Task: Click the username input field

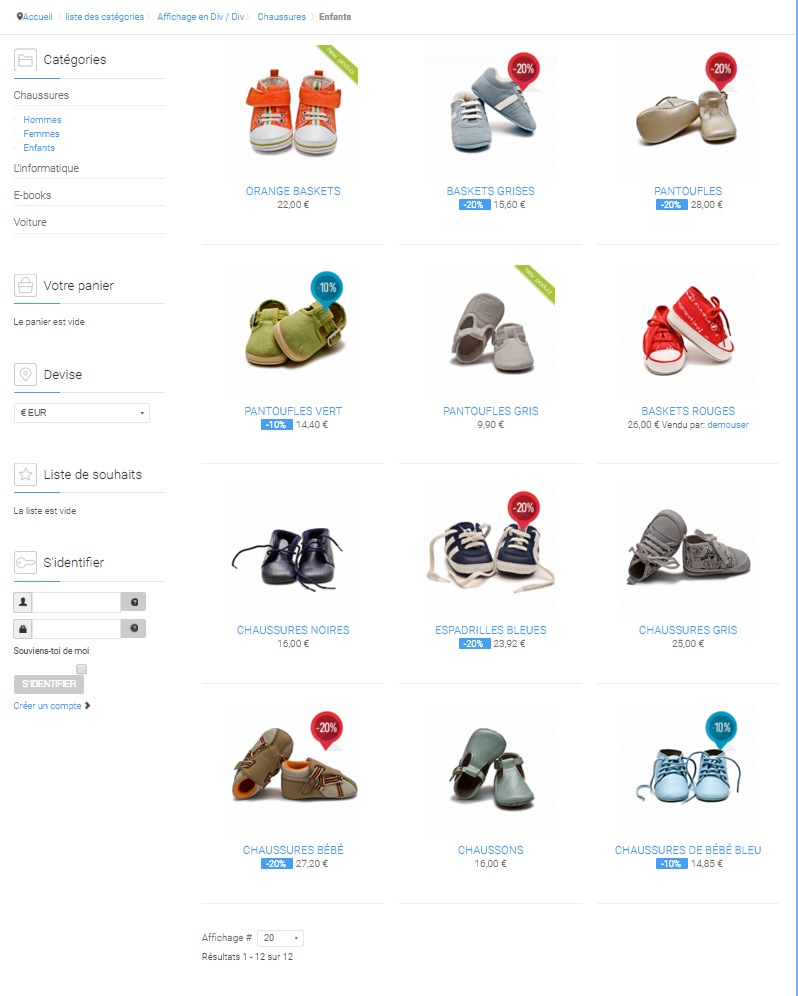Action: pos(76,602)
